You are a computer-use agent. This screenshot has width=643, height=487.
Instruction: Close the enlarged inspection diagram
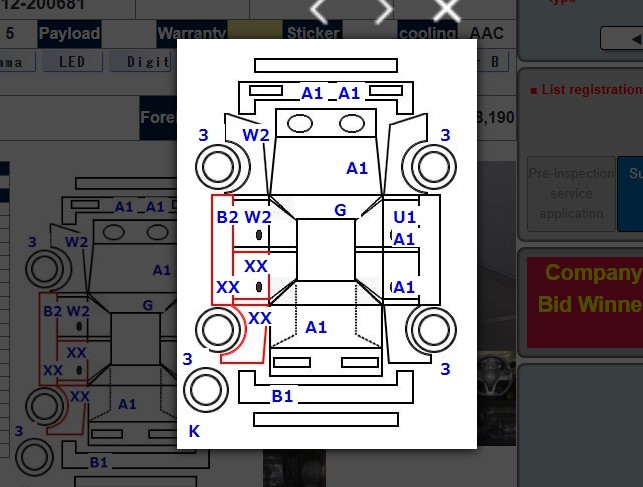point(447,9)
